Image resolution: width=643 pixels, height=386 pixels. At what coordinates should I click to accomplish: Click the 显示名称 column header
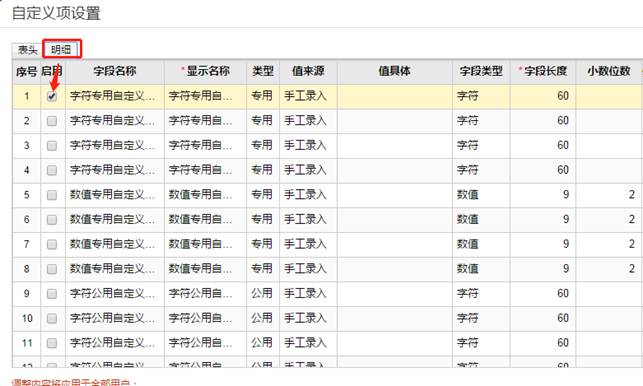click(205, 71)
